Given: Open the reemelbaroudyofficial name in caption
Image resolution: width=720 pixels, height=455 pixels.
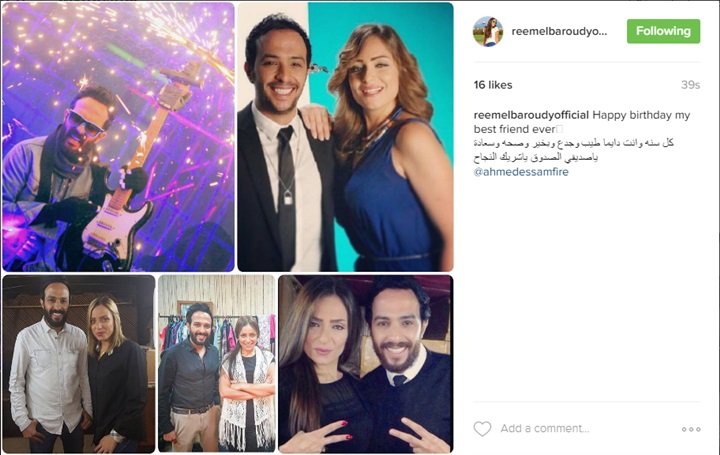Looking at the screenshot, I should [531, 115].
